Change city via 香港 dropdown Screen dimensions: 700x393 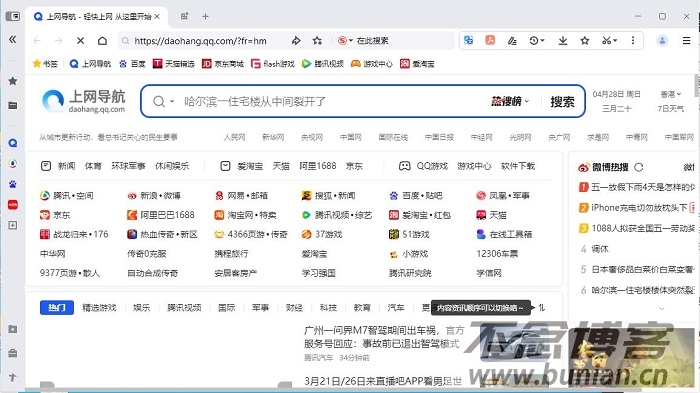click(671, 94)
